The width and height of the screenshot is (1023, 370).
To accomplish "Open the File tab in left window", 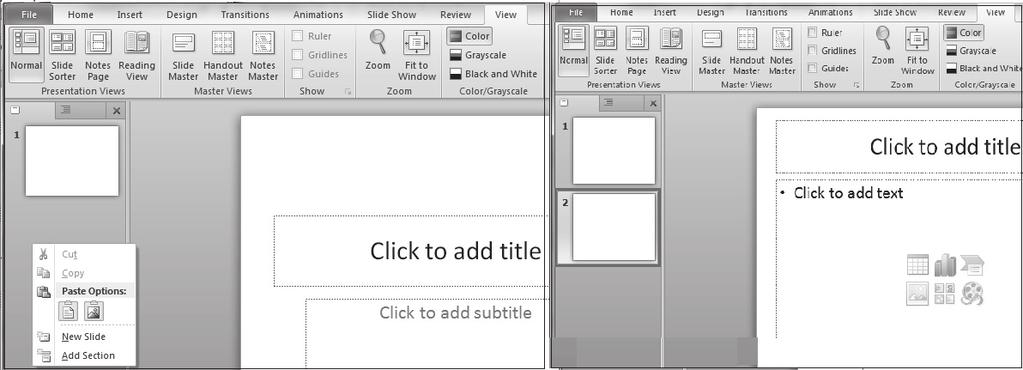I will (29, 14).
